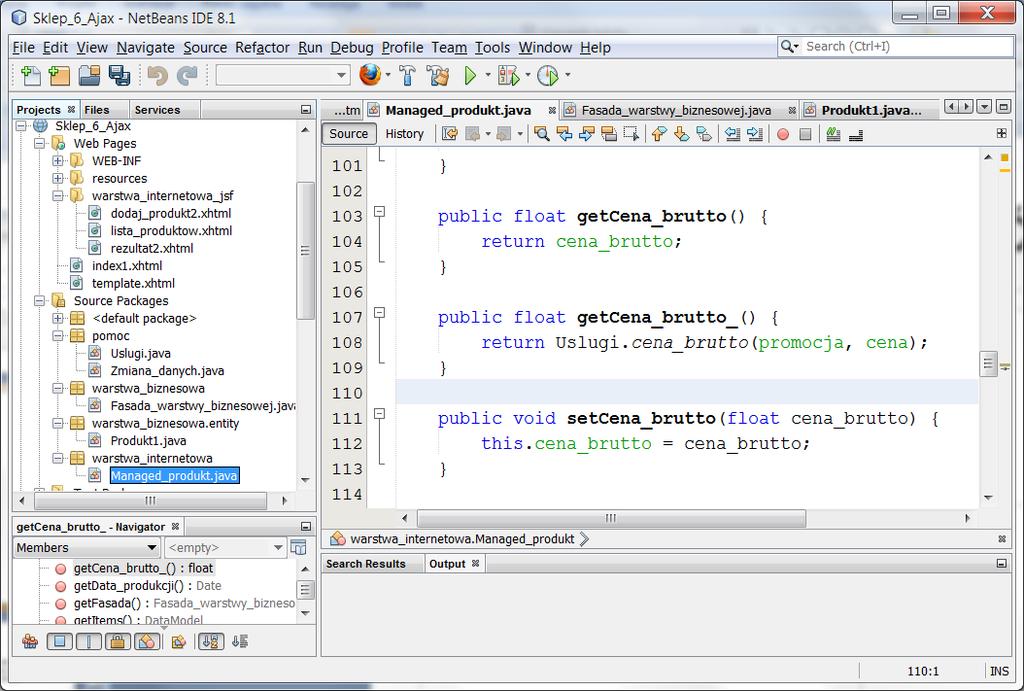Toggle Fully Qualified Names in Navigator
The width and height of the screenshot is (1024, 691).
tap(178, 642)
